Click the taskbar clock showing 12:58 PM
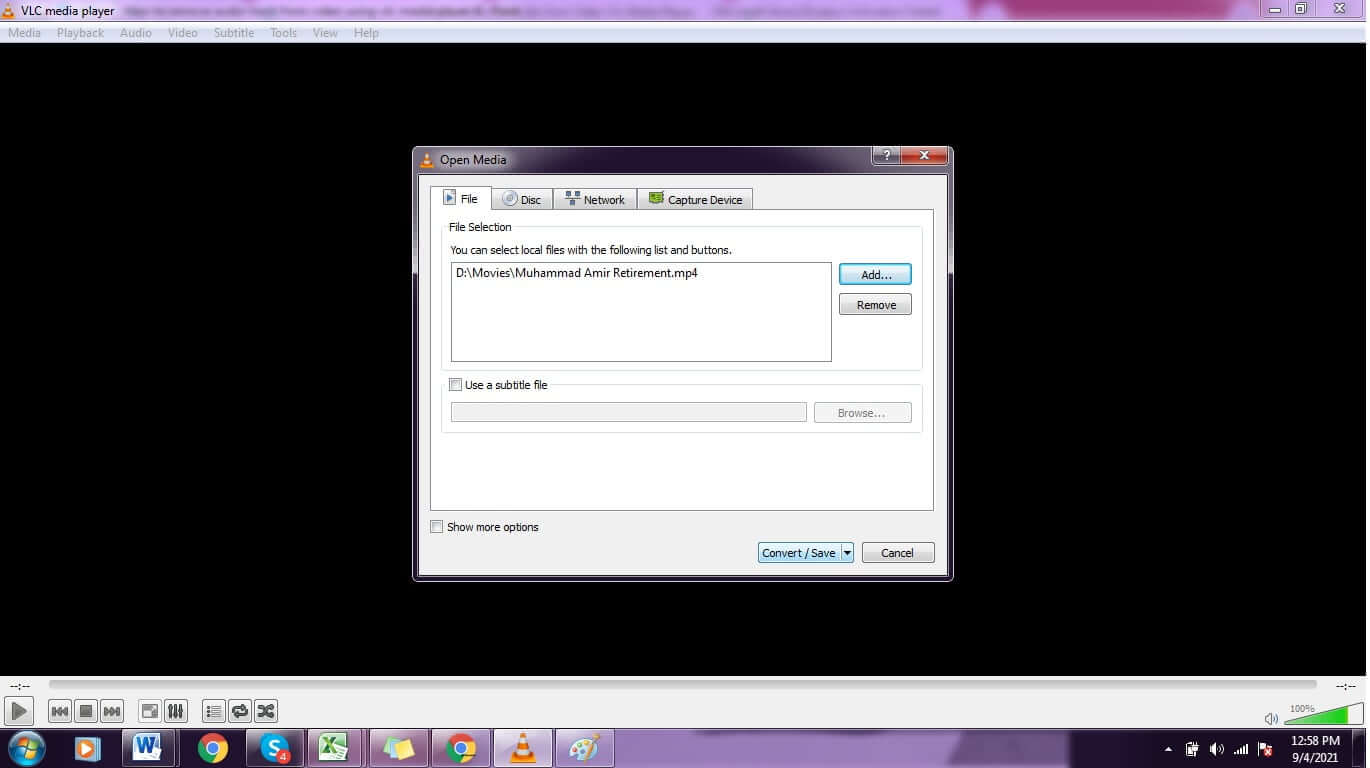This screenshot has height=768, width=1370. 1315,741
